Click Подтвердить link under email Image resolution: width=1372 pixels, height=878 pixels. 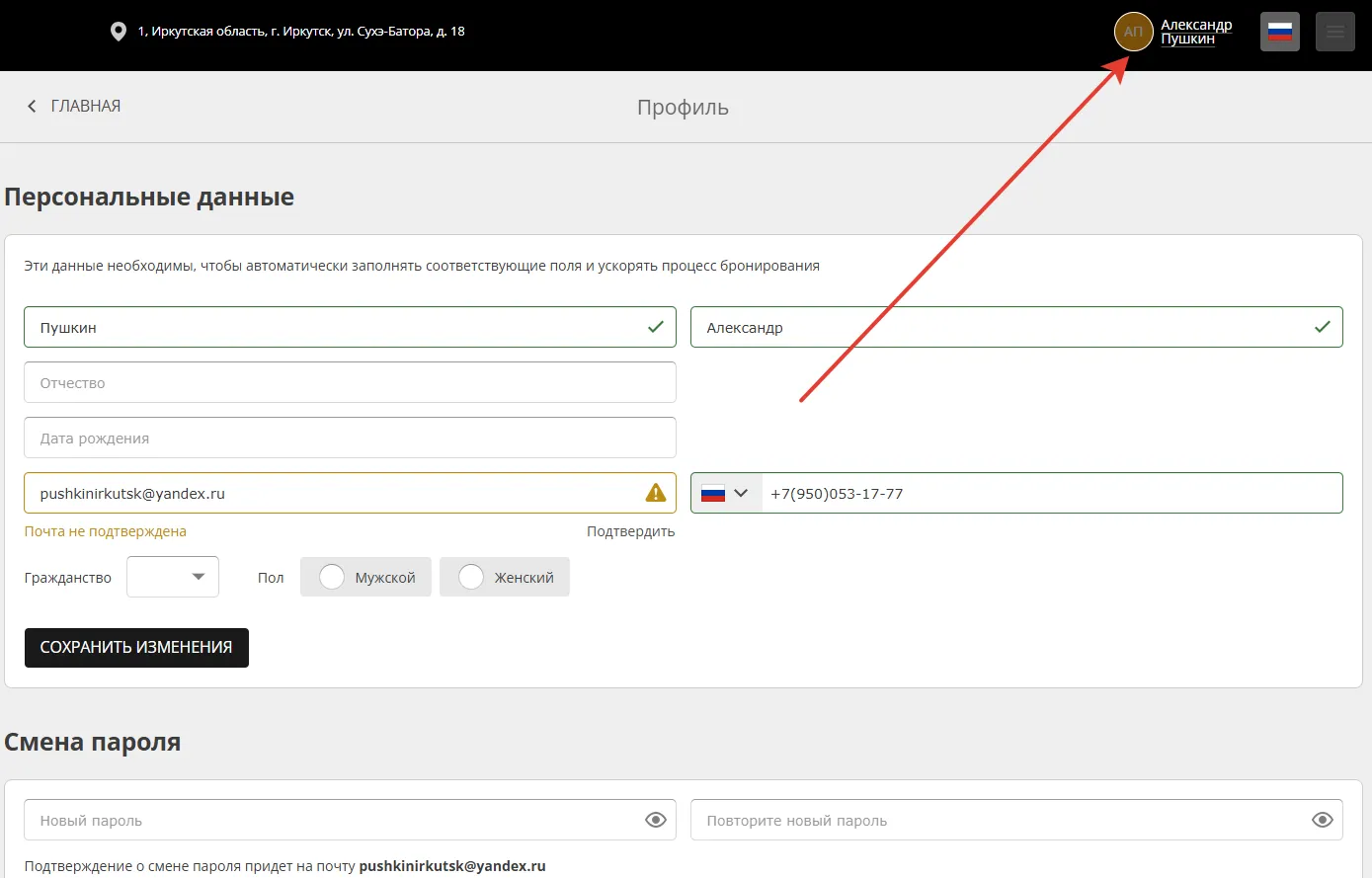coord(630,531)
